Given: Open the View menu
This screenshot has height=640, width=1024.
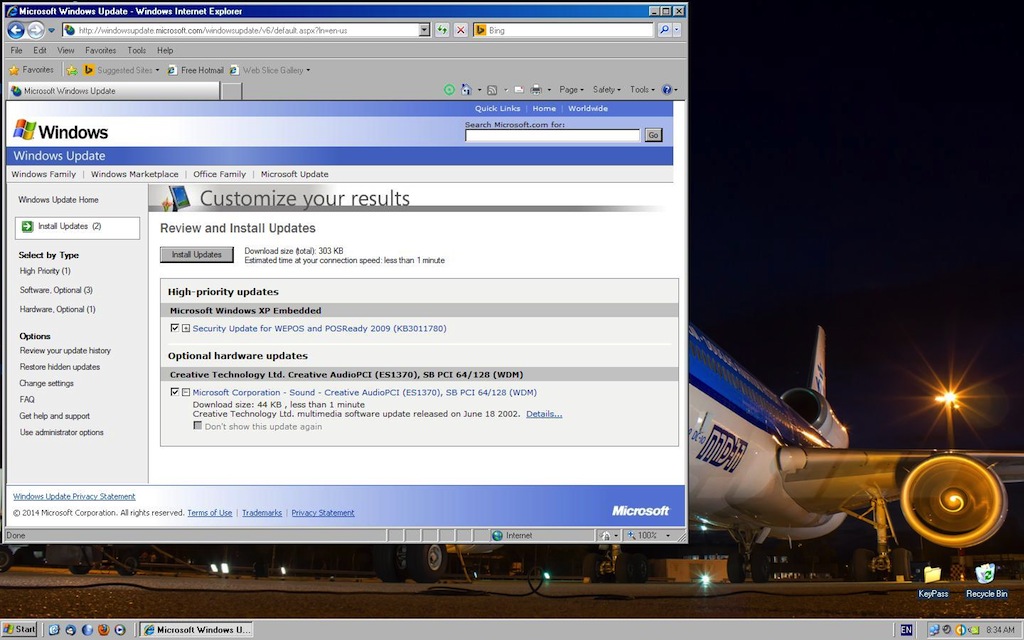Looking at the screenshot, I should coord(65,50).
